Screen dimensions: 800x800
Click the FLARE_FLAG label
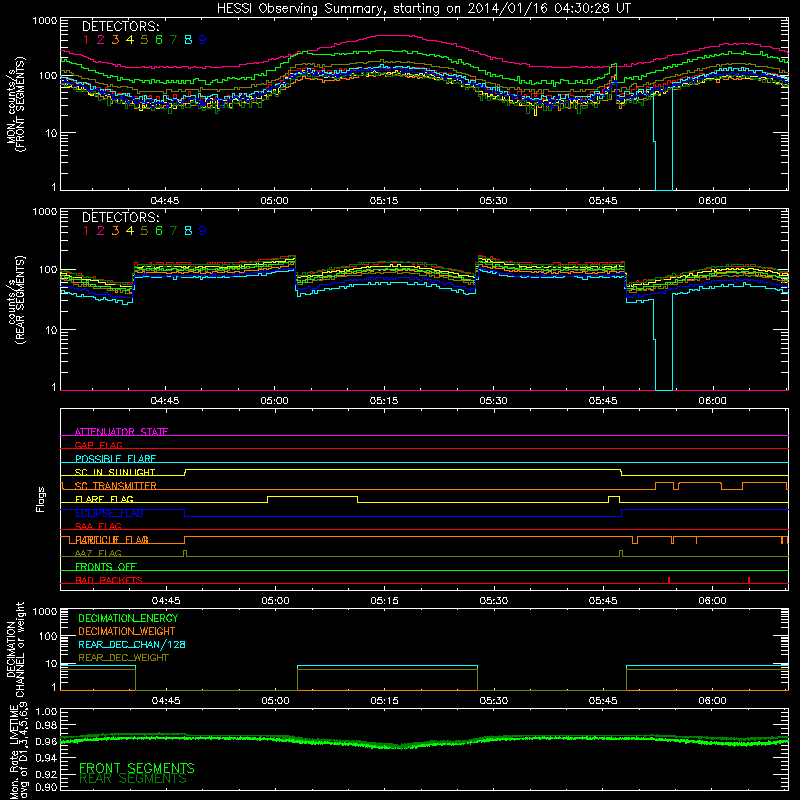click(104, 499)
